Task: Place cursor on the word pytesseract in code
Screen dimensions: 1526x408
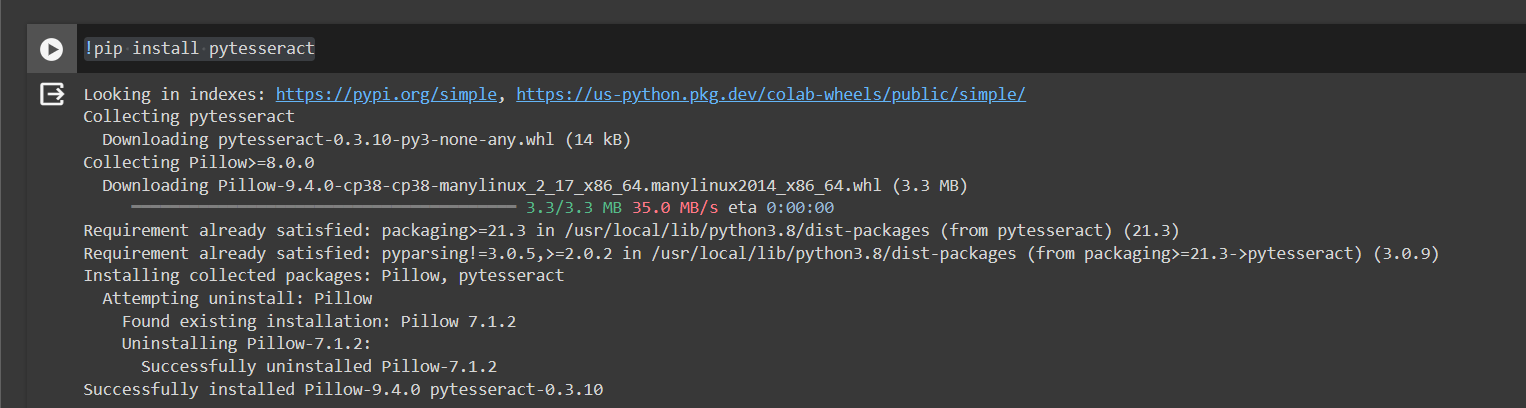Action: (262, 49)
